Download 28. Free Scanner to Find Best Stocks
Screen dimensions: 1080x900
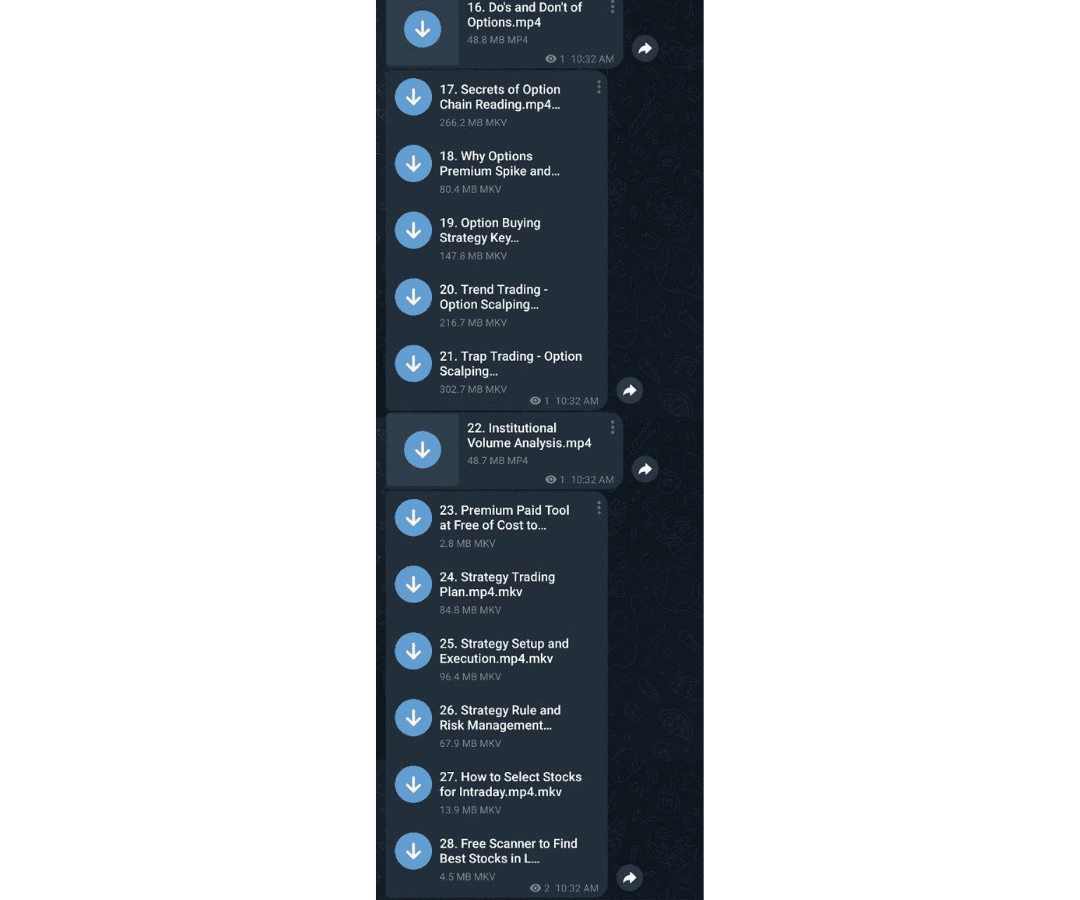tap(413, 851)
